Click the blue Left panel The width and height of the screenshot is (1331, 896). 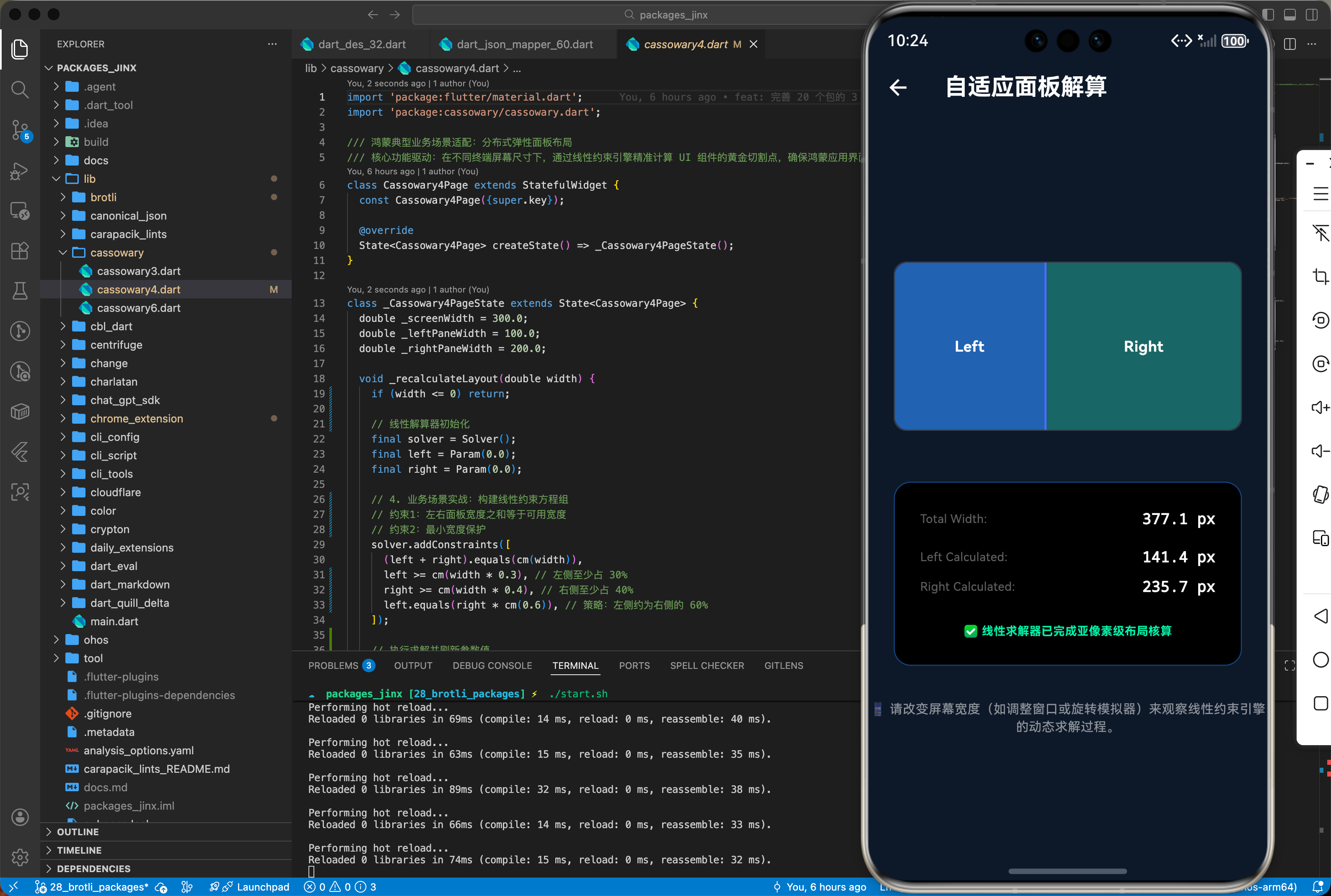[969, 346]
